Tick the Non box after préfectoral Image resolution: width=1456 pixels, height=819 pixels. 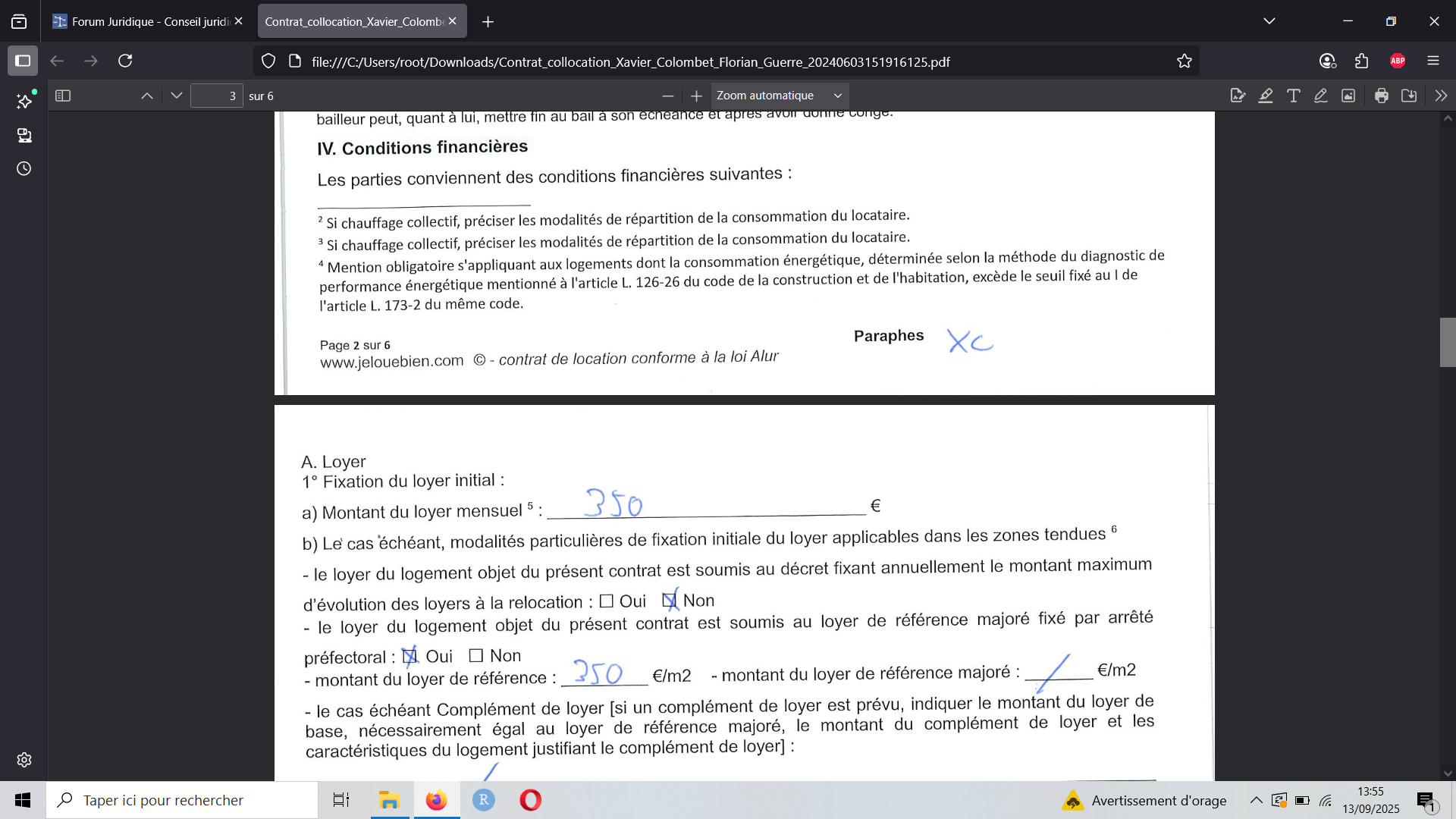pyautogui.click(x=476, y=655)
